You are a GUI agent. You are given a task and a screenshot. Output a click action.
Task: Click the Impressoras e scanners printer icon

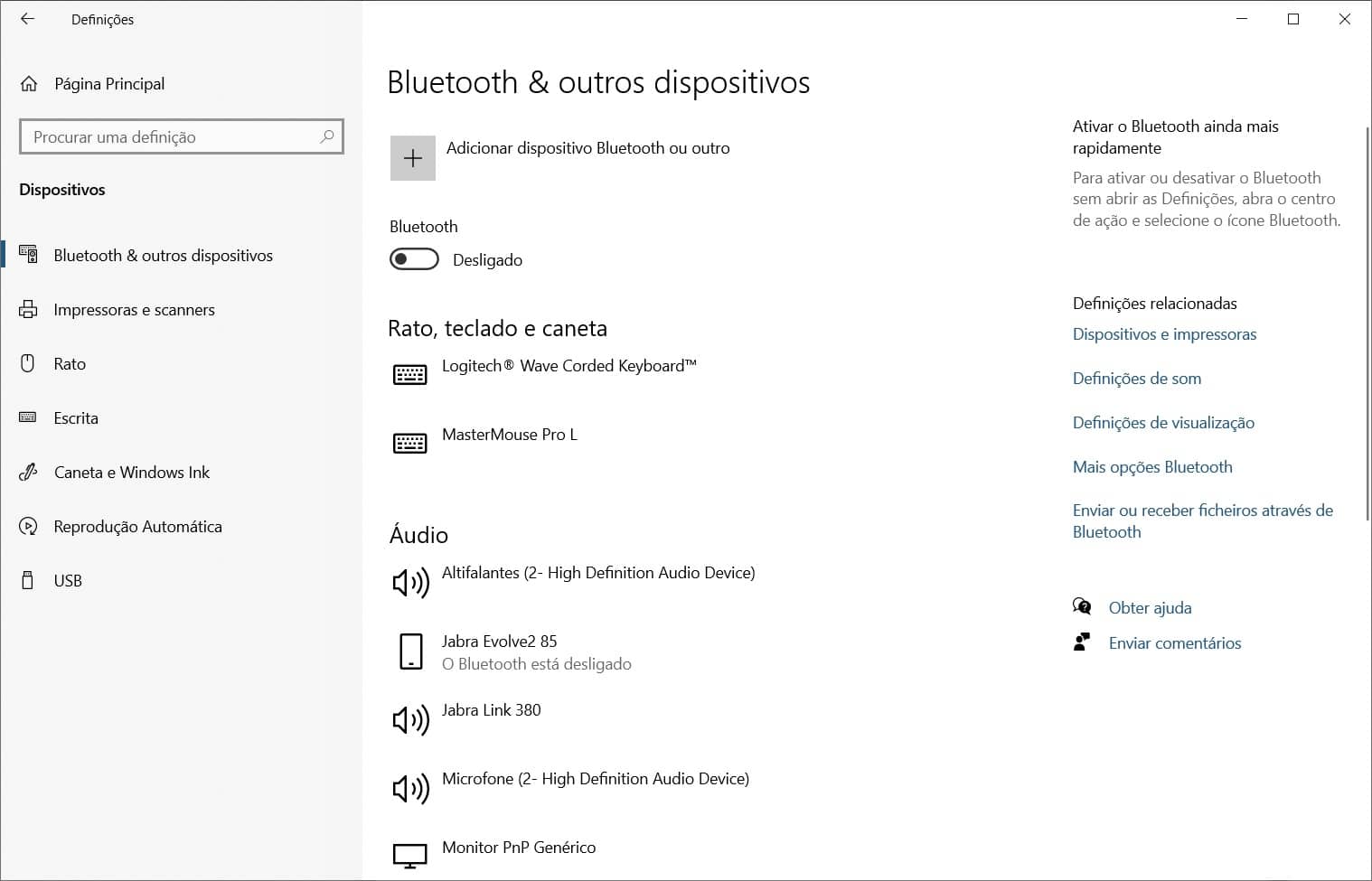(28, 309)
